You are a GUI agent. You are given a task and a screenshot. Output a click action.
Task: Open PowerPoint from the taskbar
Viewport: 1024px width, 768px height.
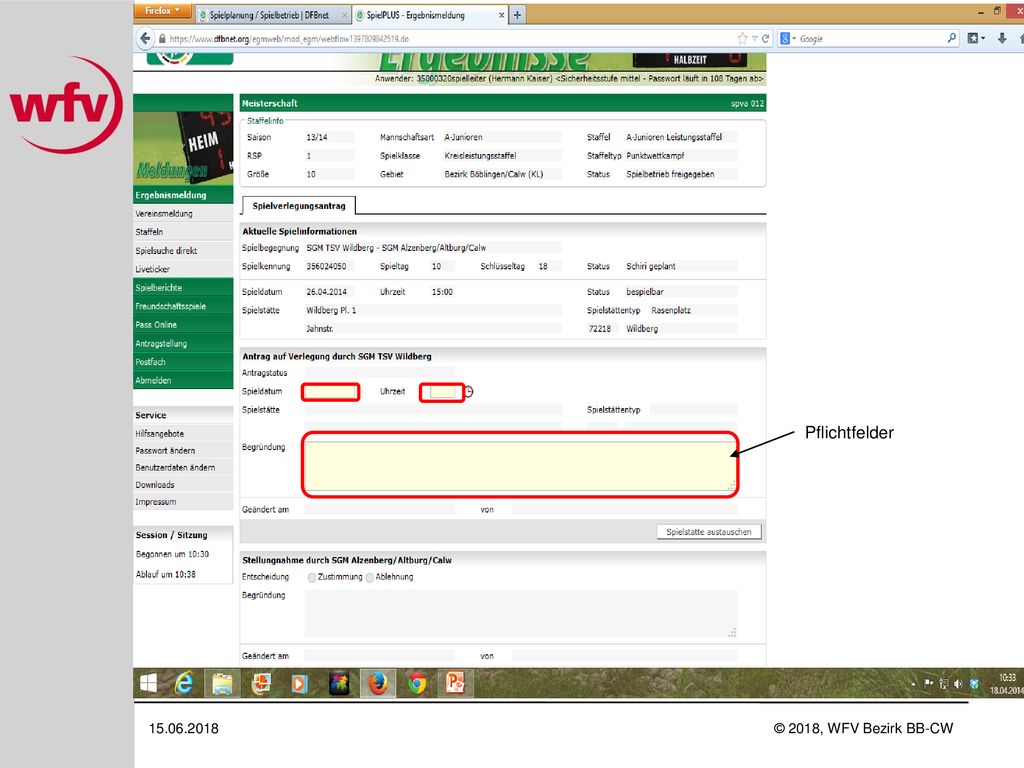click(455, 684)
